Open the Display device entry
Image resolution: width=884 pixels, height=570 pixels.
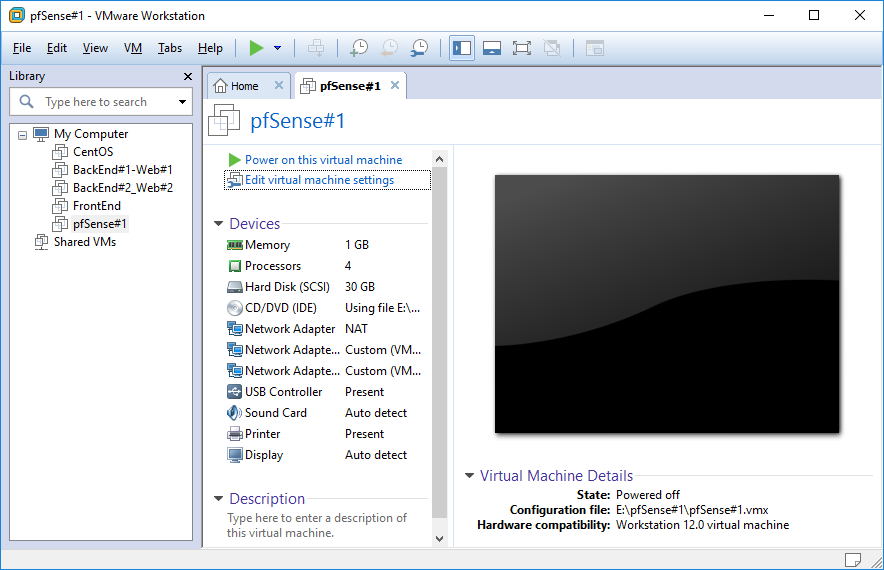point(264,455)
